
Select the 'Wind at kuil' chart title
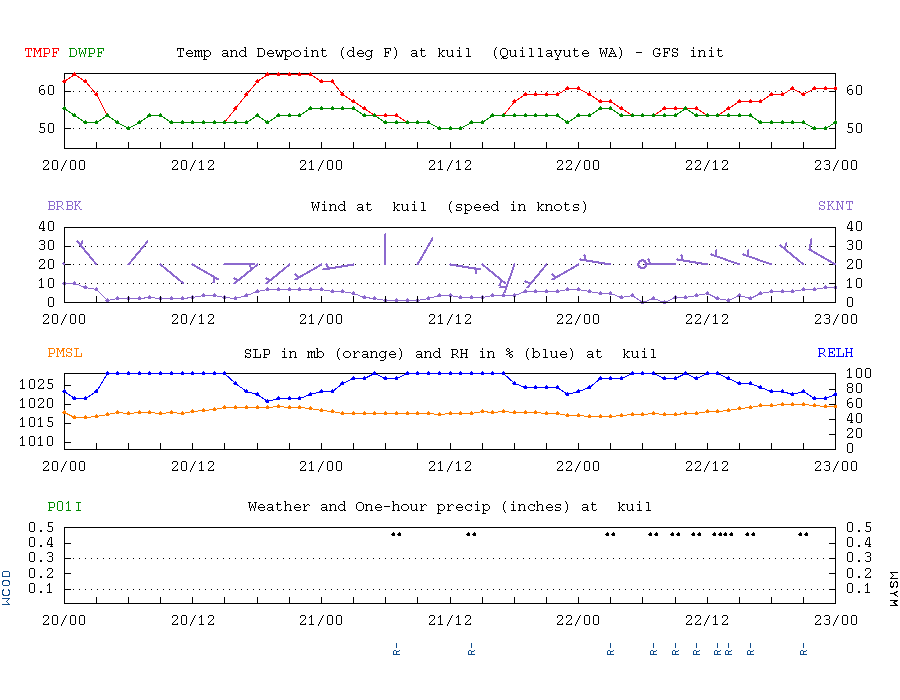point(449,207)
